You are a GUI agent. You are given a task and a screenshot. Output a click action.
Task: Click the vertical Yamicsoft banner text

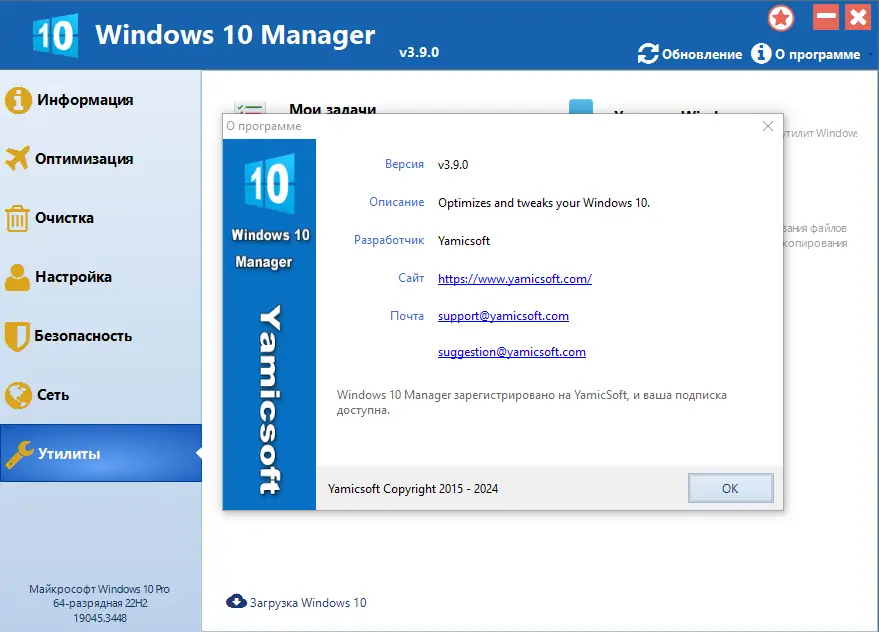(x=270, y=400)
